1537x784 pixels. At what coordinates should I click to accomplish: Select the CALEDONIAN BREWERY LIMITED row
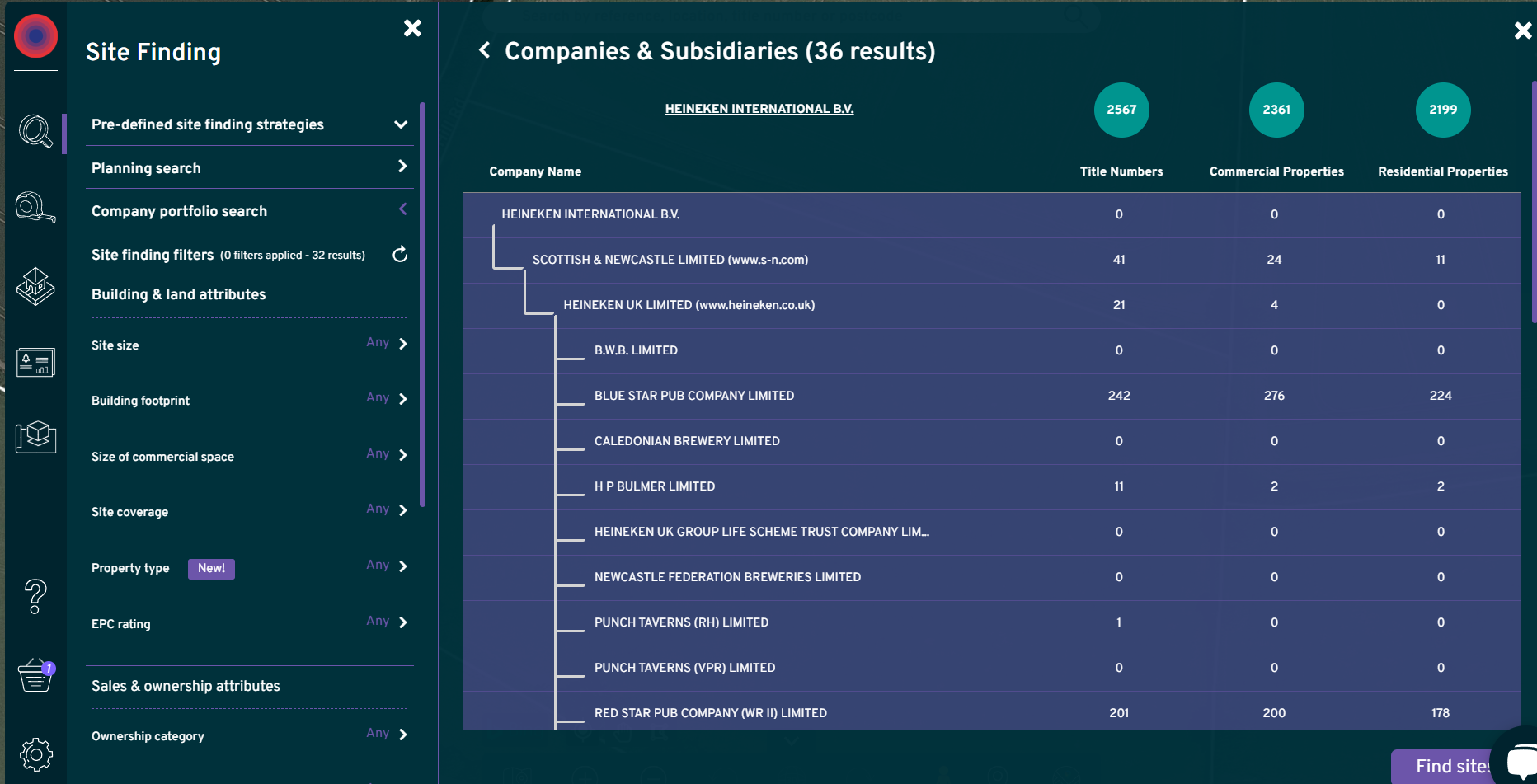991,441
